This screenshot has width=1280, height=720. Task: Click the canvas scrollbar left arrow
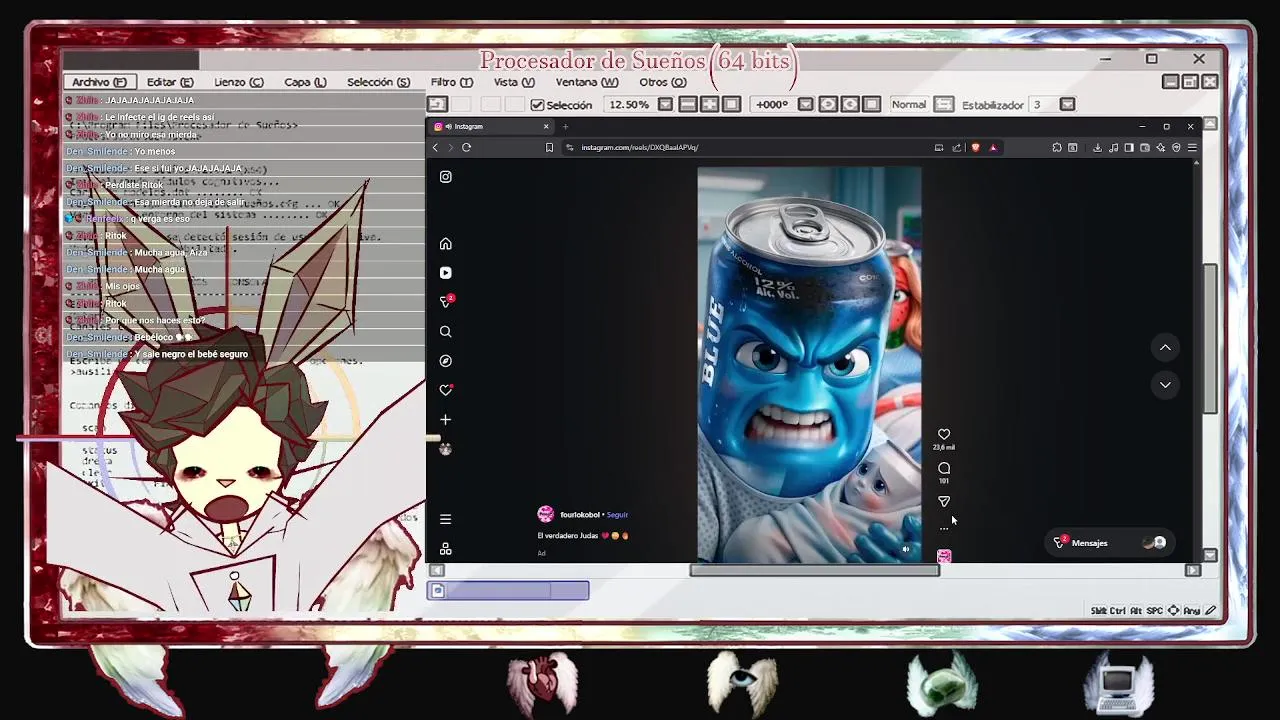pyautogui.click(x=437, y=570)
